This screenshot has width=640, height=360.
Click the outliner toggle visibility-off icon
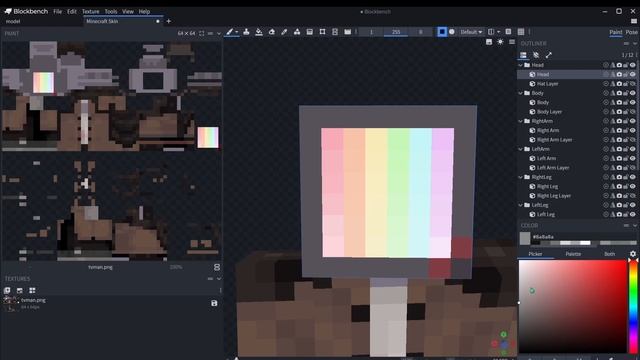[x=536, y=55]
